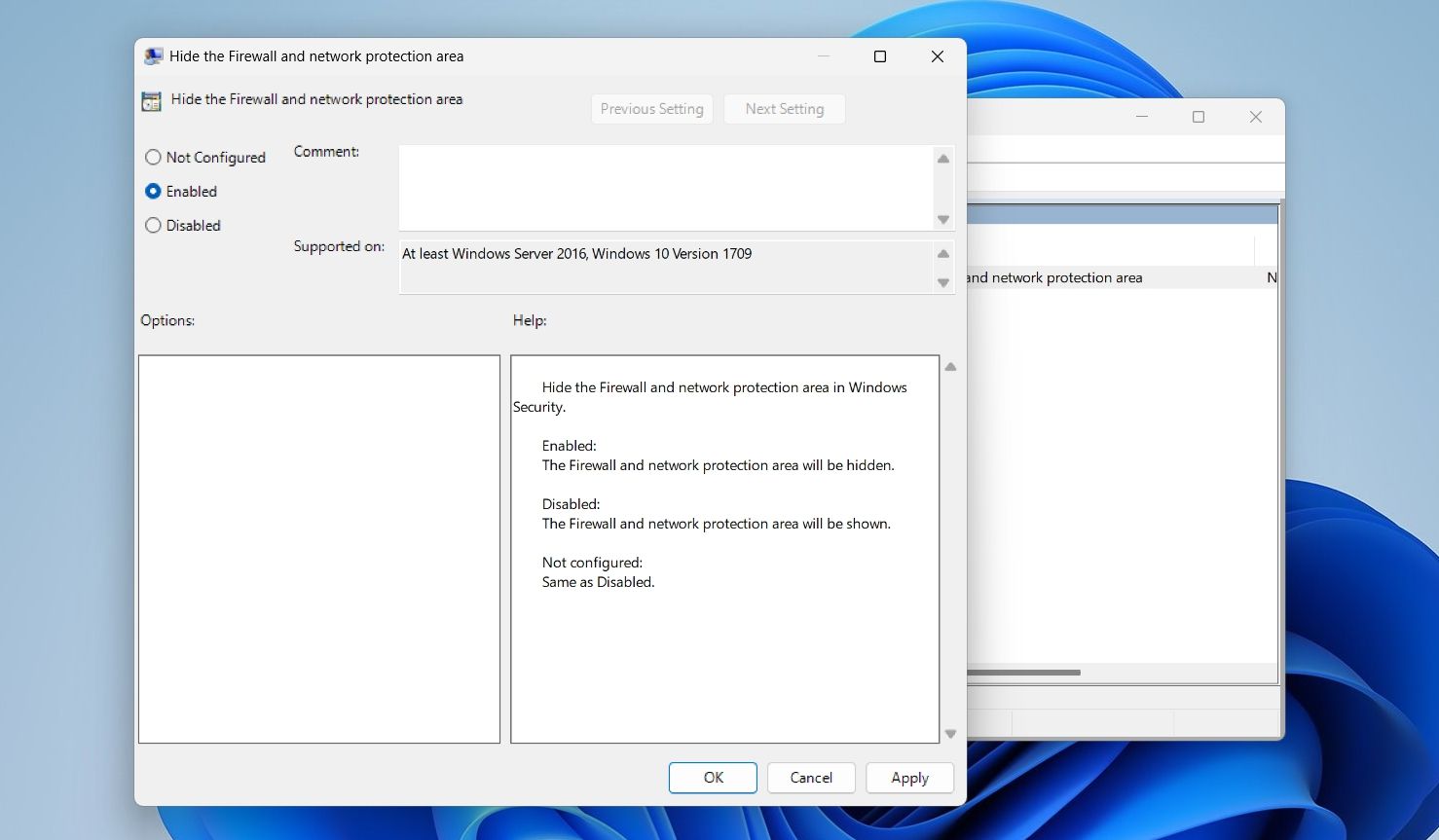Maximize the background Group Policy window

coord(1198,117)
